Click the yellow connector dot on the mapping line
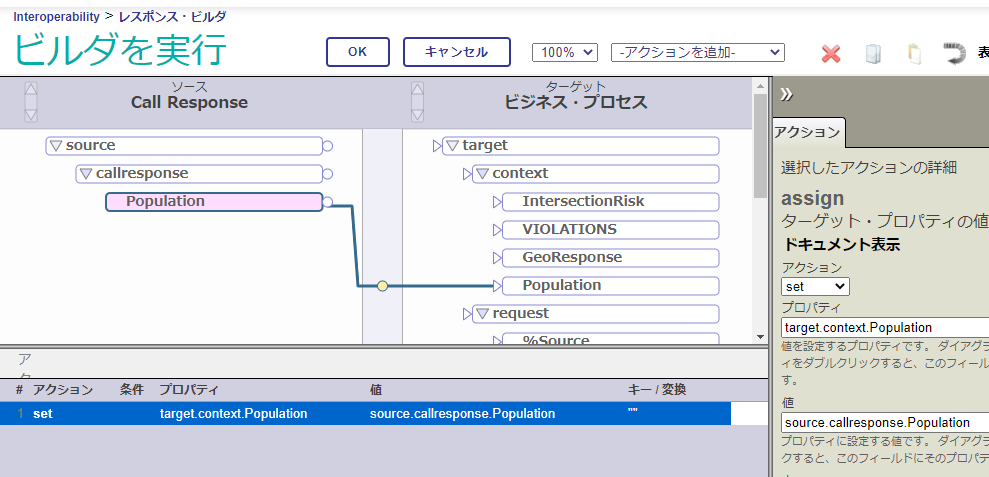The width and height of the screenshot is (989, 477). coord(382,286)
